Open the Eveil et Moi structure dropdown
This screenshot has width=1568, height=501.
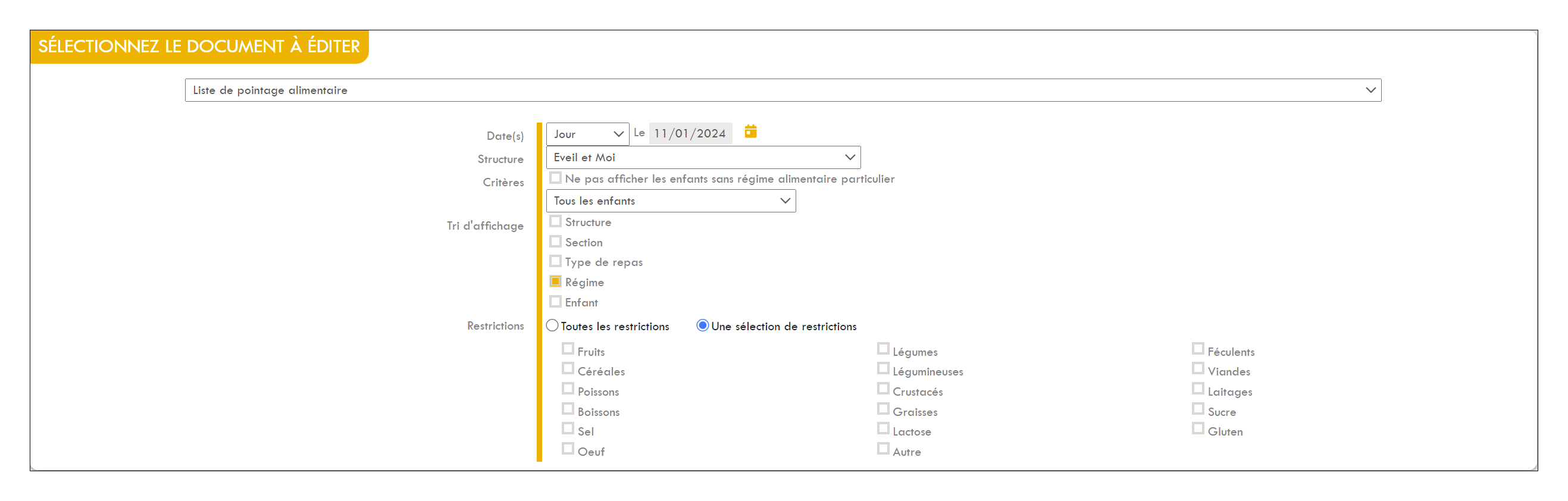pyautogui.click(x=703, y=157)
